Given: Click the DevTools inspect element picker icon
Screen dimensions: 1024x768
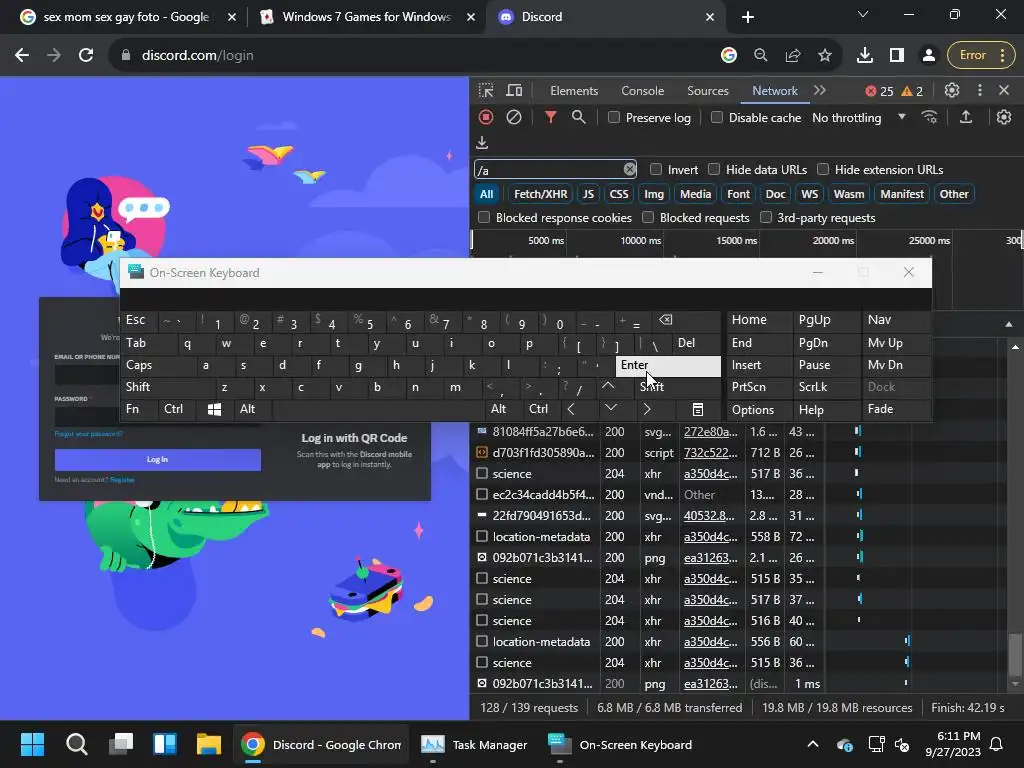Looking at the screenshot, I should coord(486,91).
